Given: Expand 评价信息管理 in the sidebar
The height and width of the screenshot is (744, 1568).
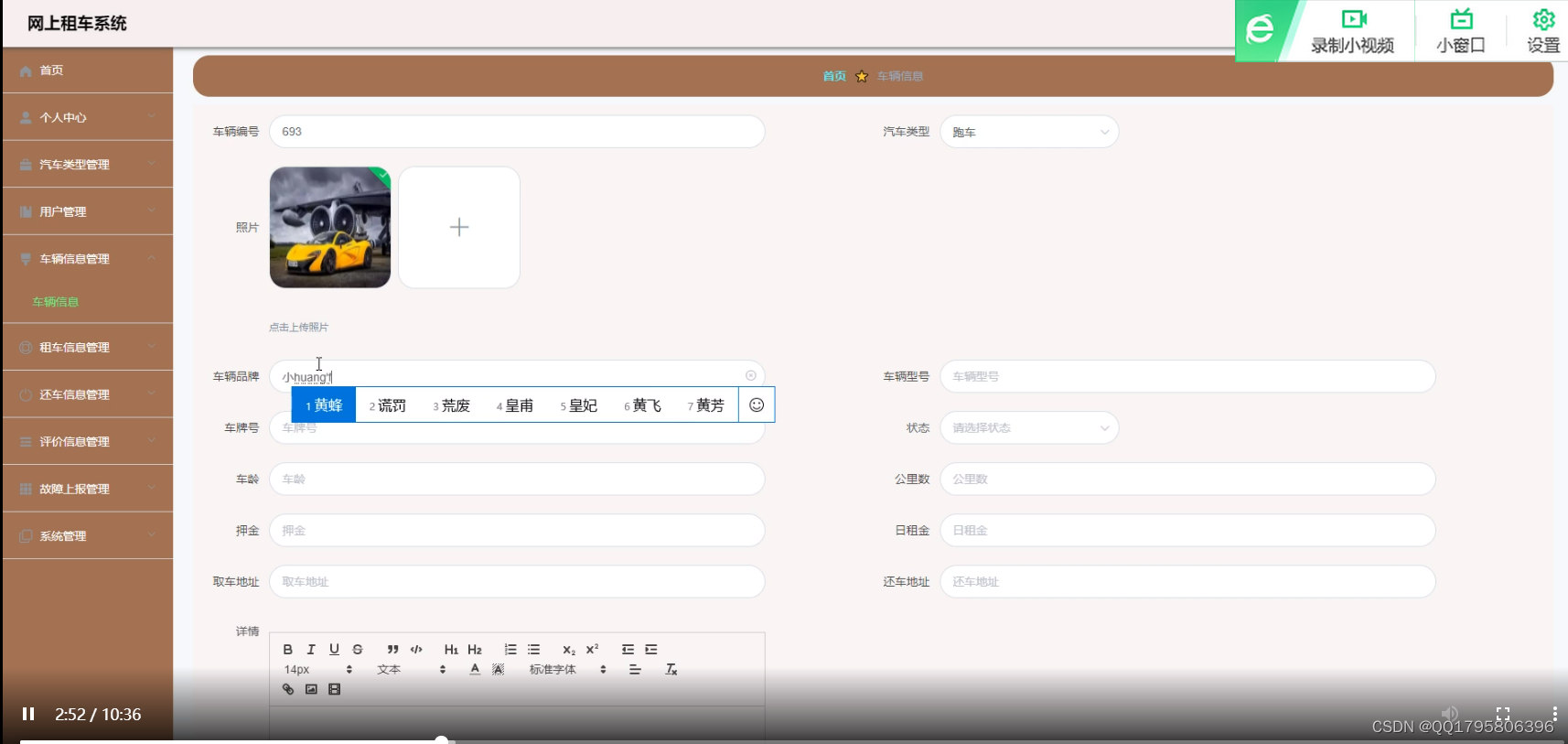Looking at the screenshot, I should (x=88, y=442).
